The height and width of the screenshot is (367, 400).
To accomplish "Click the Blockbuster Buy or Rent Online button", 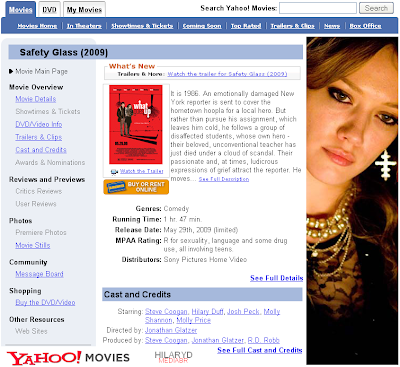I will pos(136,187).
